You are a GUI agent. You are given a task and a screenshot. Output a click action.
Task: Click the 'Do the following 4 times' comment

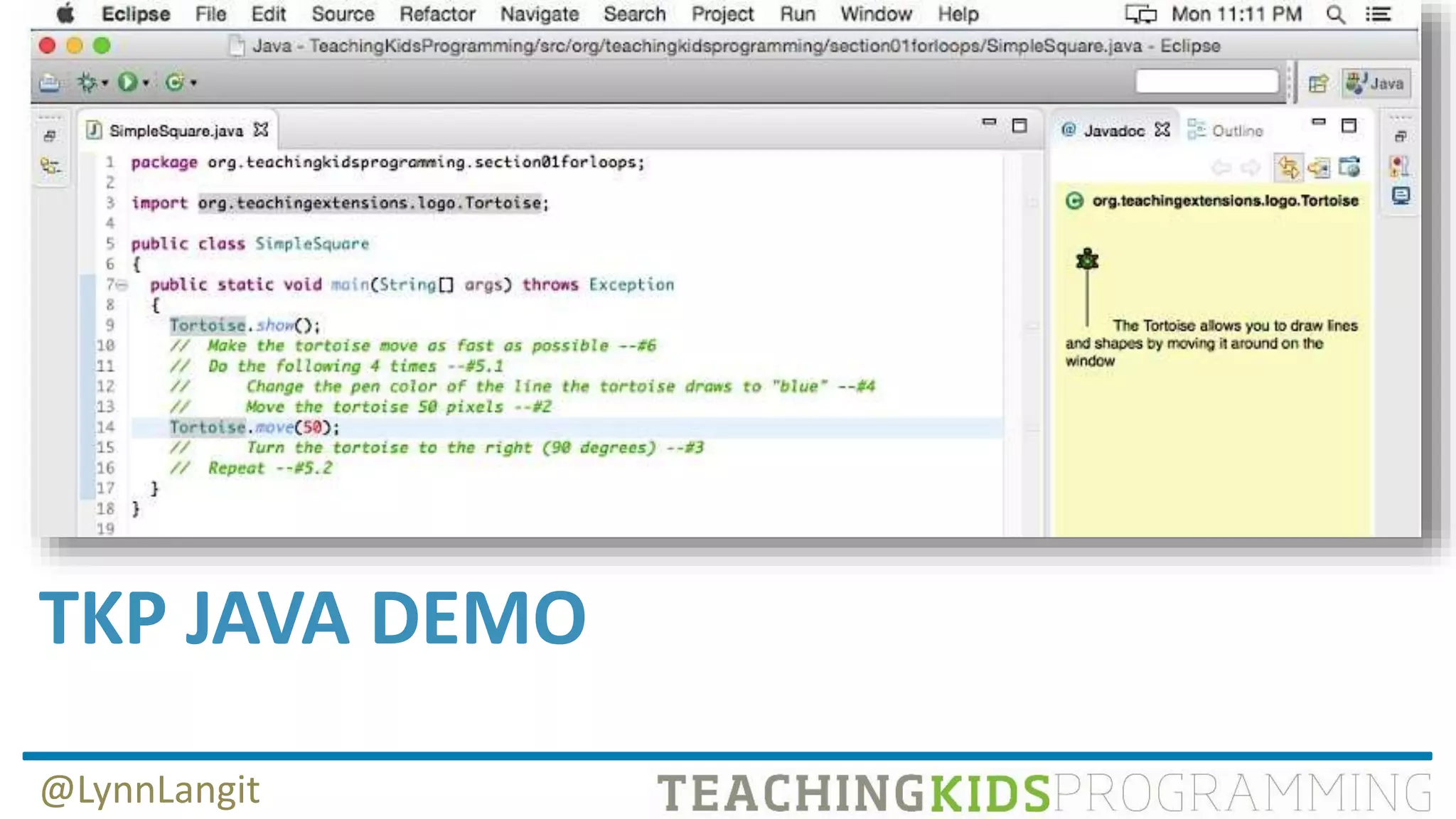pos(336,367)
